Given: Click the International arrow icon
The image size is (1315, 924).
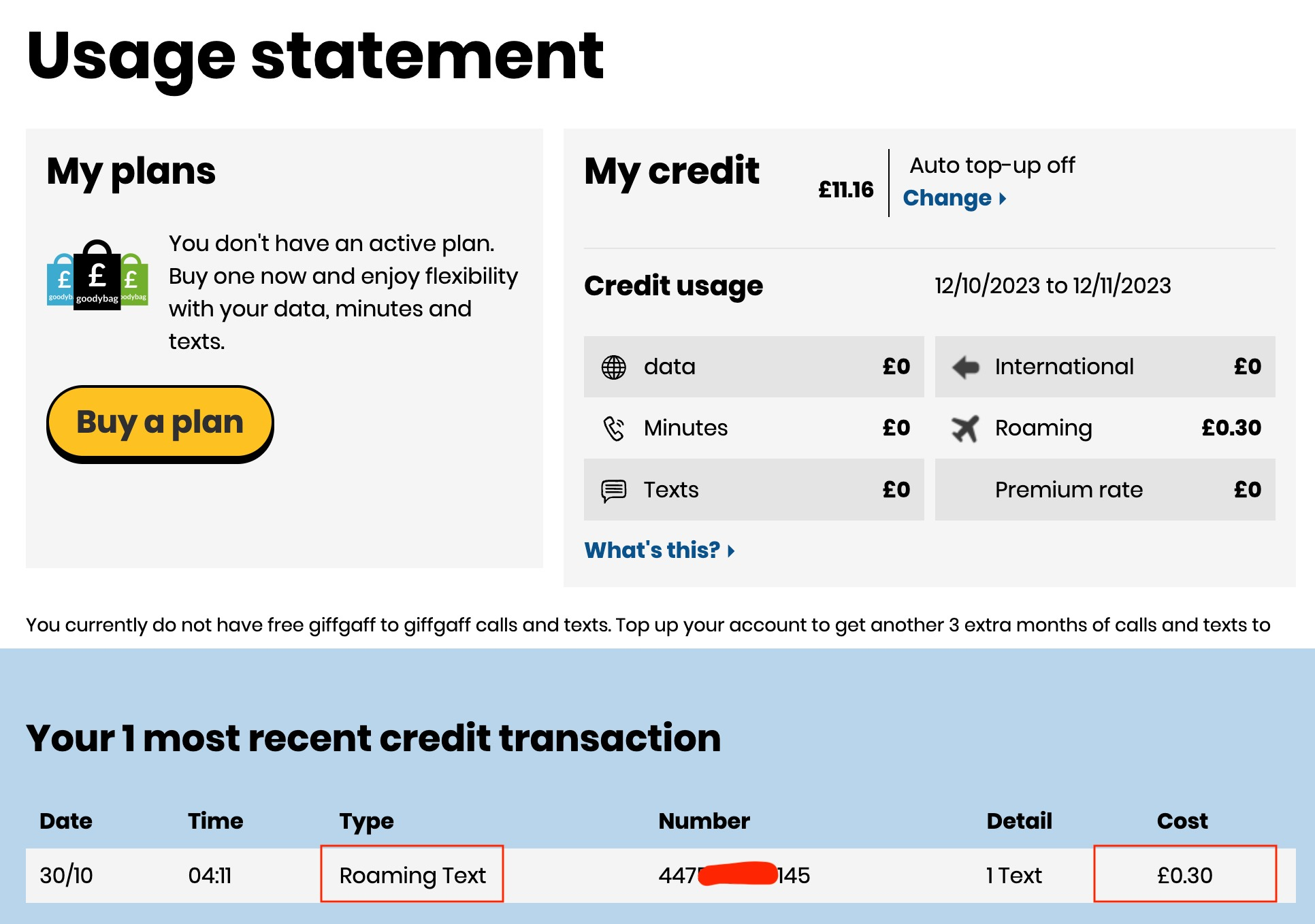Looking at the screenshot, I should (x=965, y=367).
